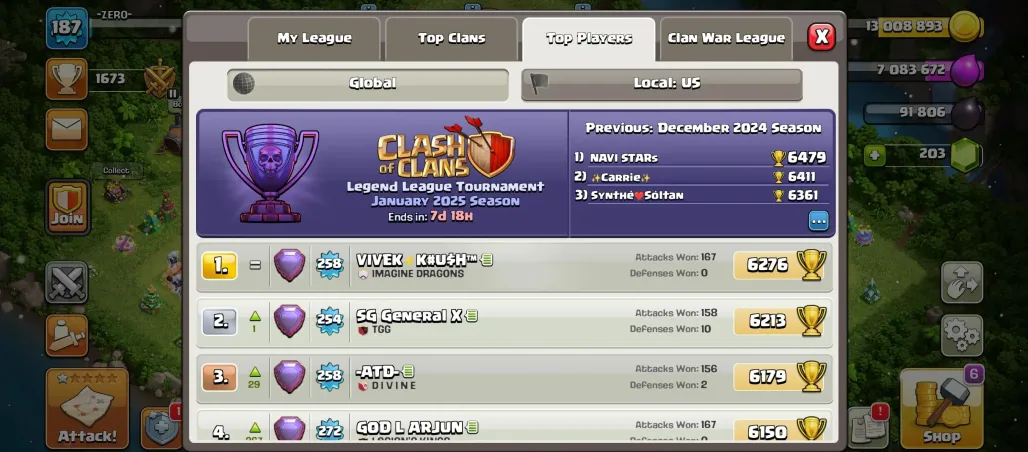Add gems with green plus icon
This screenshot has width=1028, height=452.
point(873,156)
